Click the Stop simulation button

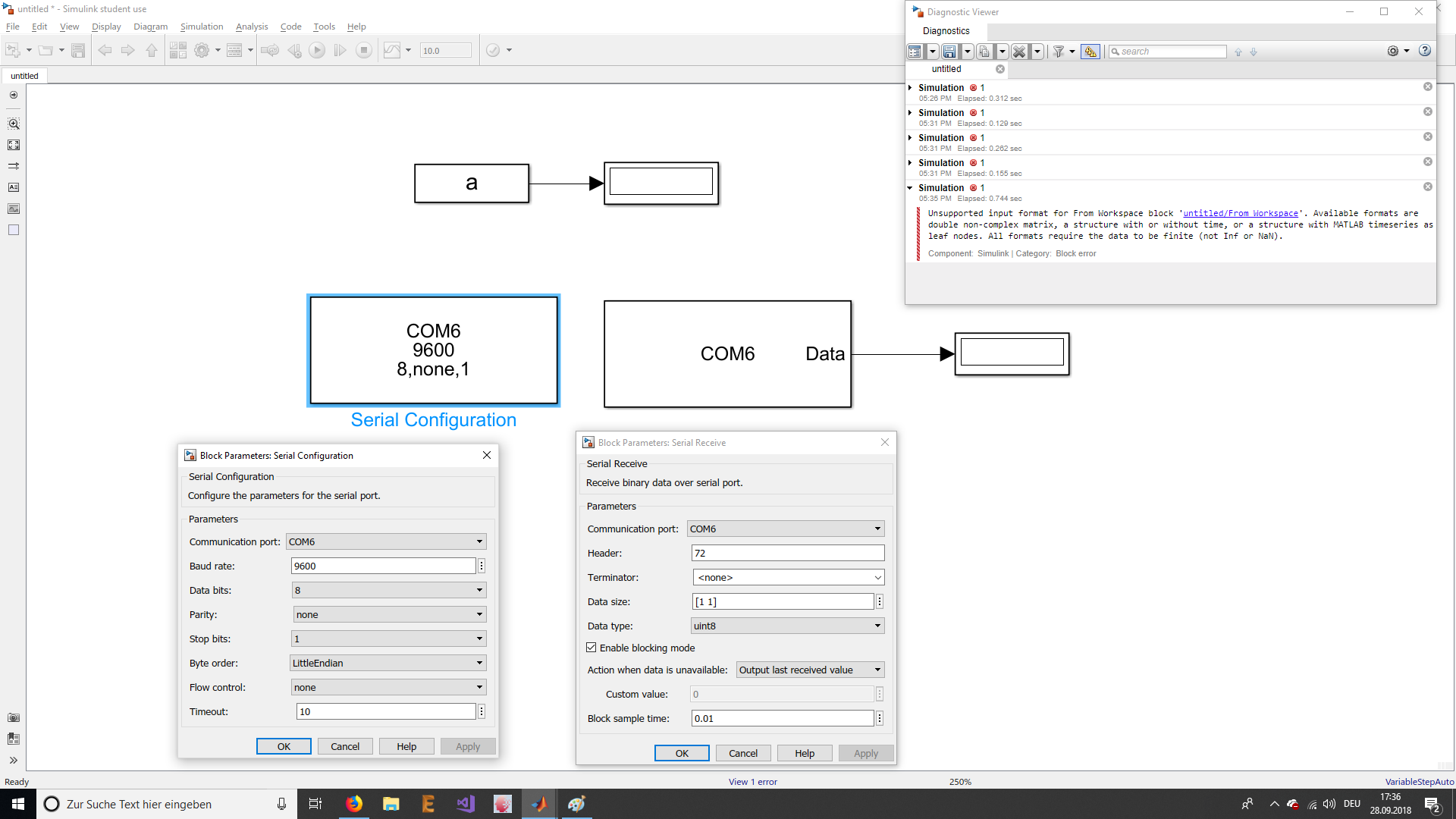click(364, 50)
